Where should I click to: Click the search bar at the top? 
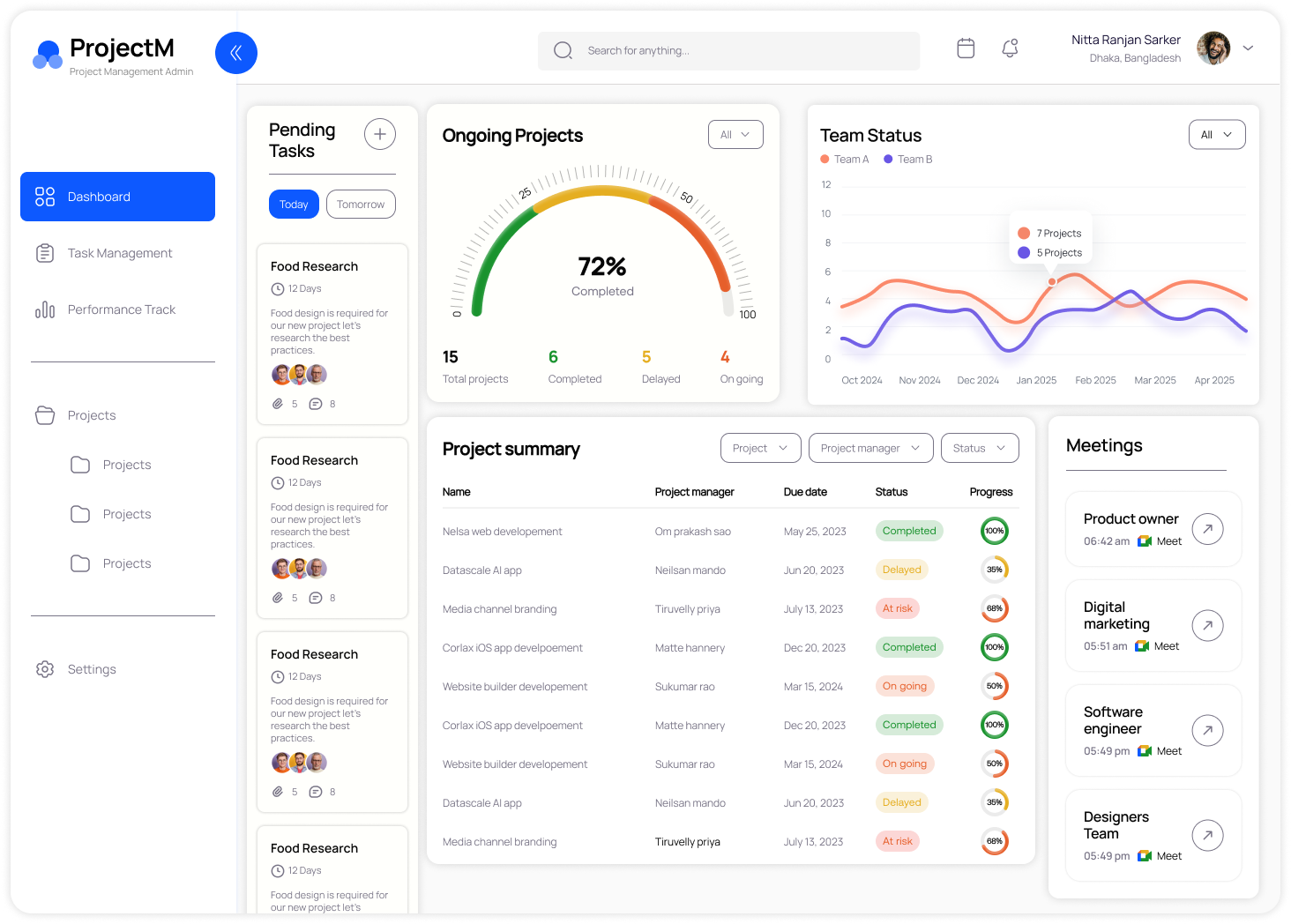728,50
